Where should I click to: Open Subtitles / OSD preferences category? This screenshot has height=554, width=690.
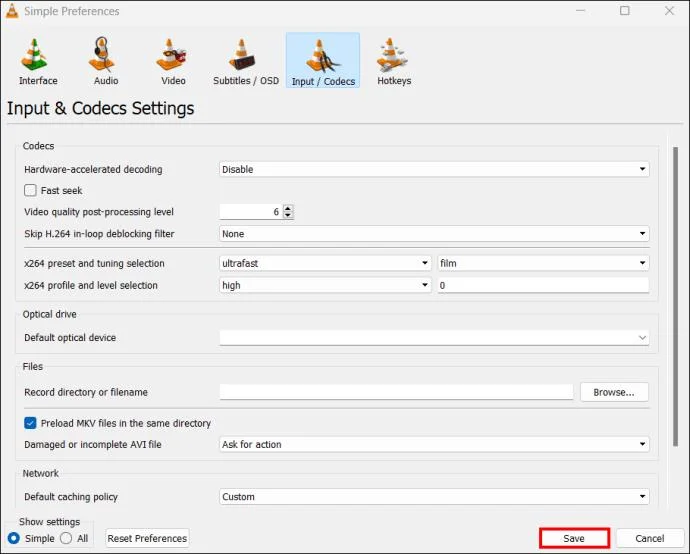point(246,61)
